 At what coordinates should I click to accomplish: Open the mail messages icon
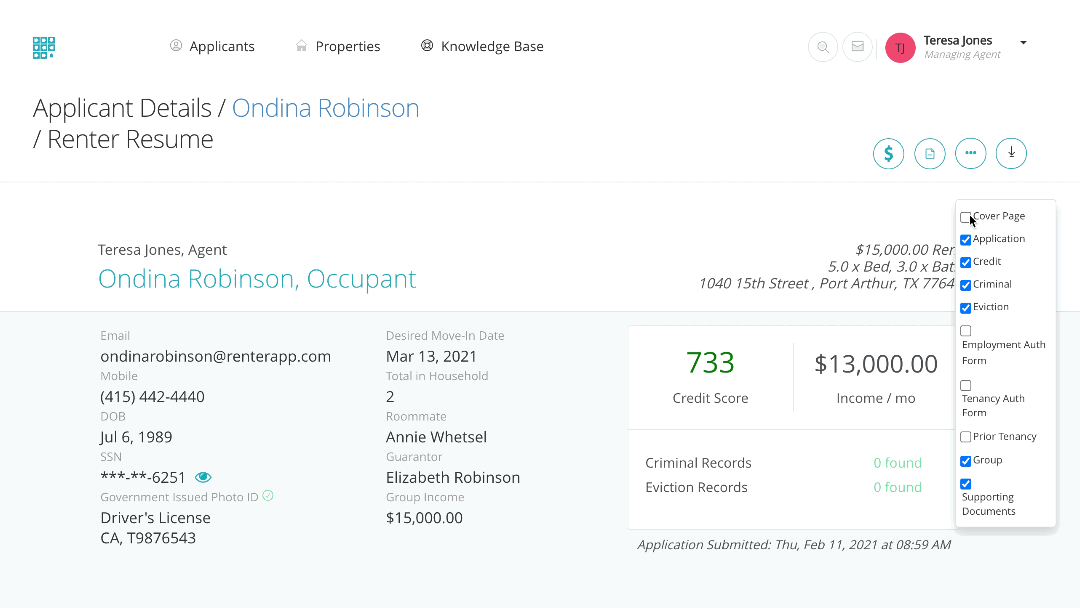pos(857,47)
